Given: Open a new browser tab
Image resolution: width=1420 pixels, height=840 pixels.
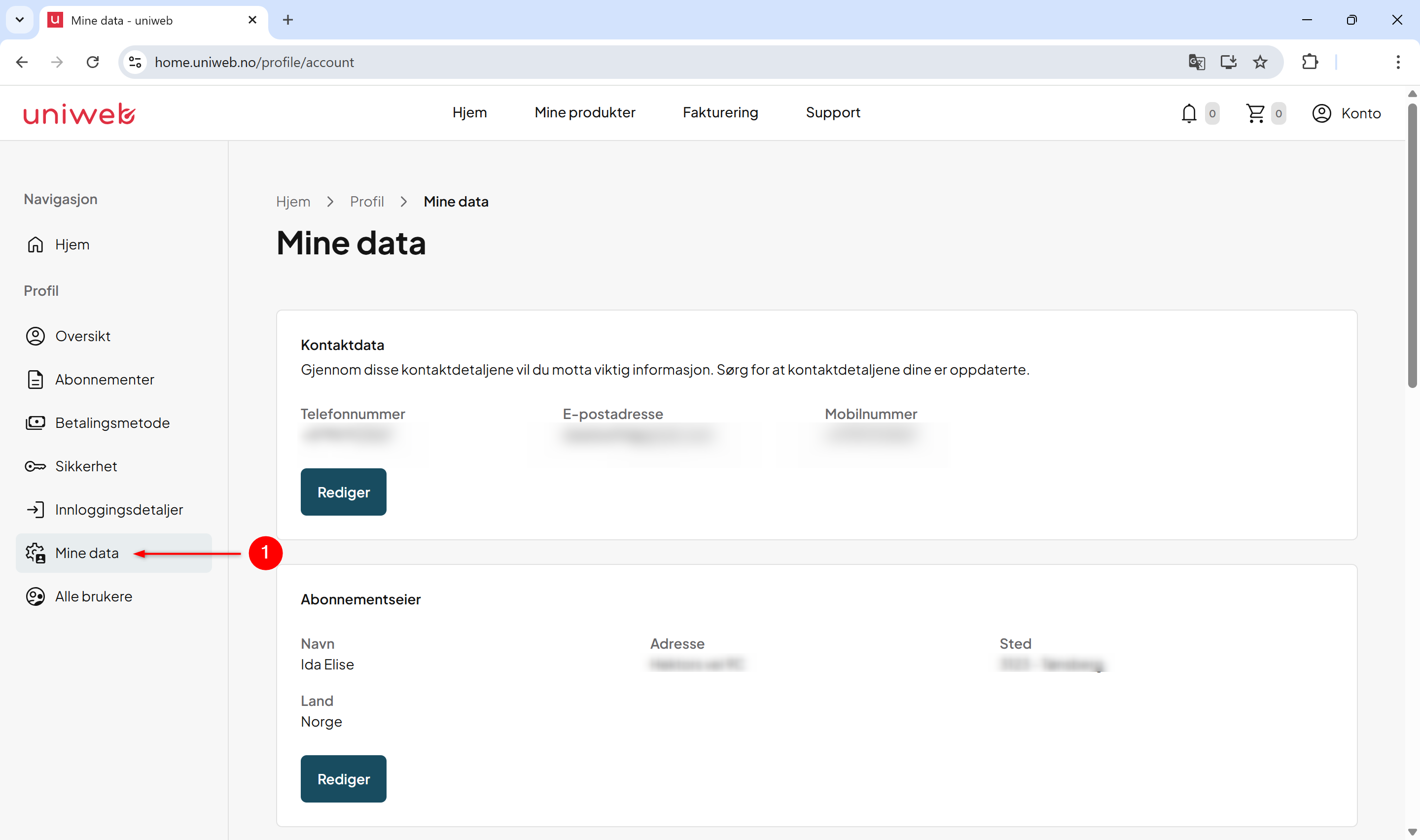Looking at the screenshot, I should click(x=287, y=20).
